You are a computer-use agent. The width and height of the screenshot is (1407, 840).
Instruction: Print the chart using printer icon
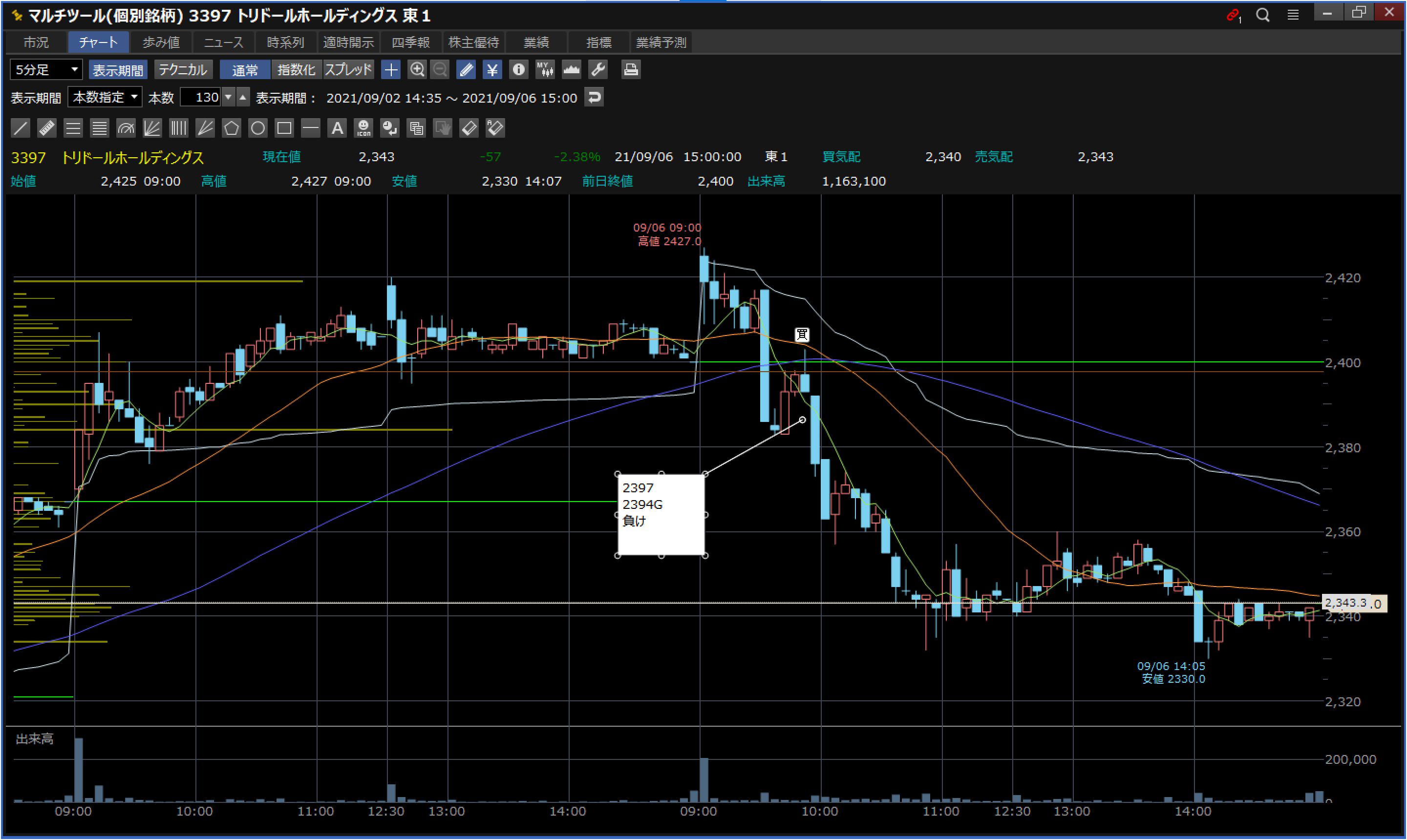click(630, 70)
